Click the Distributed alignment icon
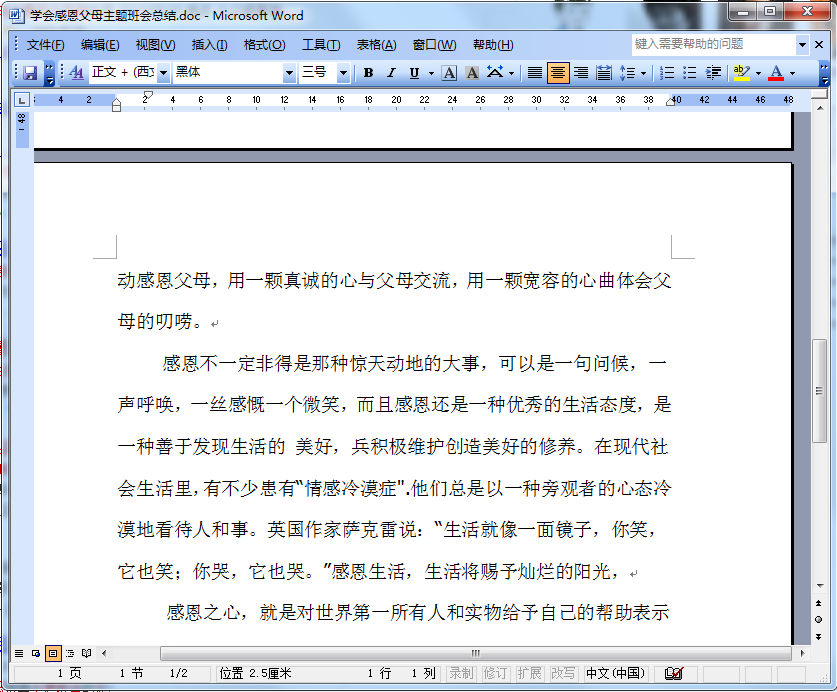Viewport: 837px width, 692px height. pyautogui.click(x=604, y=73)
